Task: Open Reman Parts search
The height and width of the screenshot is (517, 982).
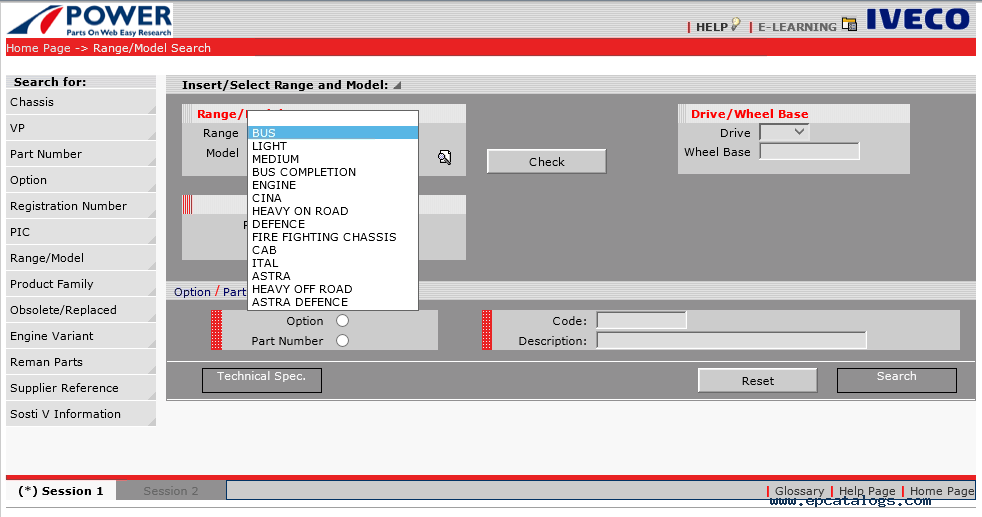Action: (x=81, y=362)
